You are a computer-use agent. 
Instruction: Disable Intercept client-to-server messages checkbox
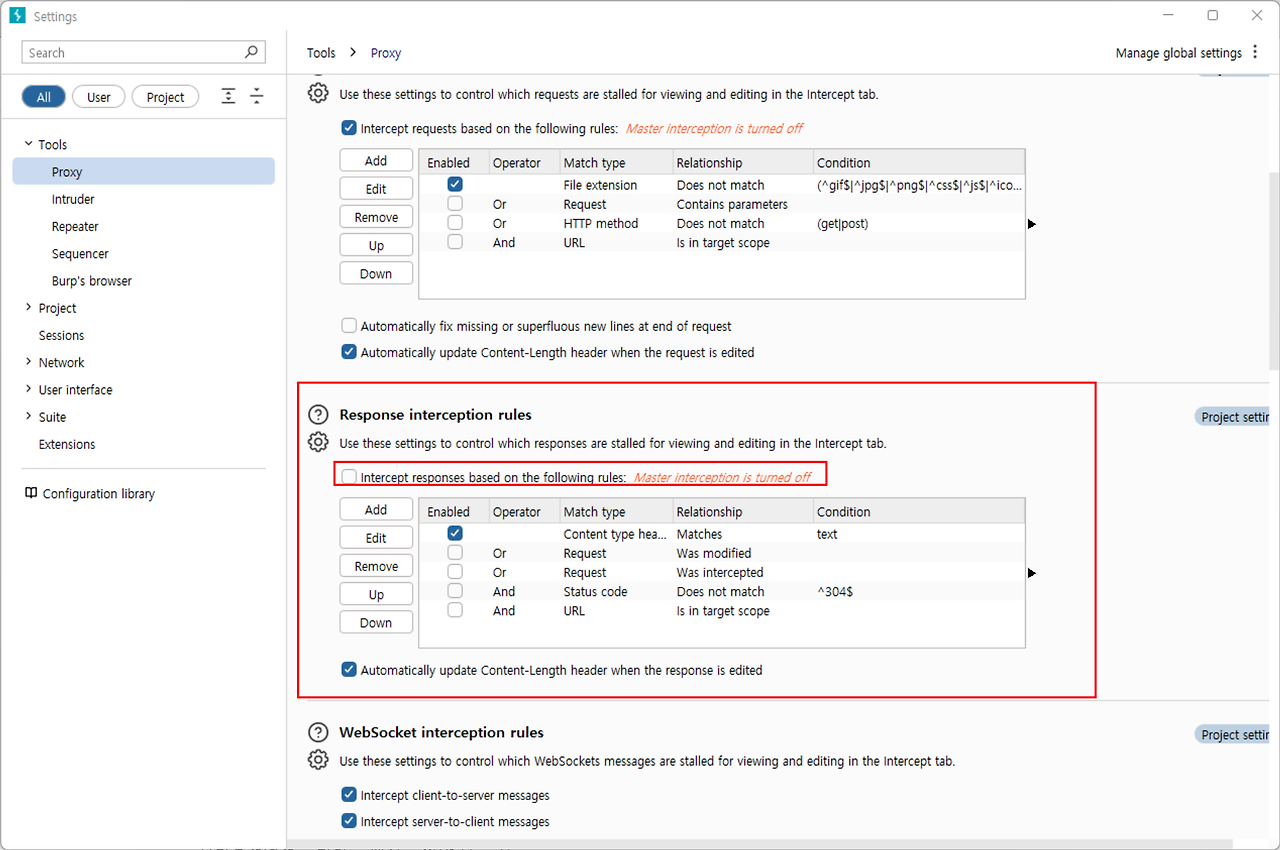pos(349,795)
